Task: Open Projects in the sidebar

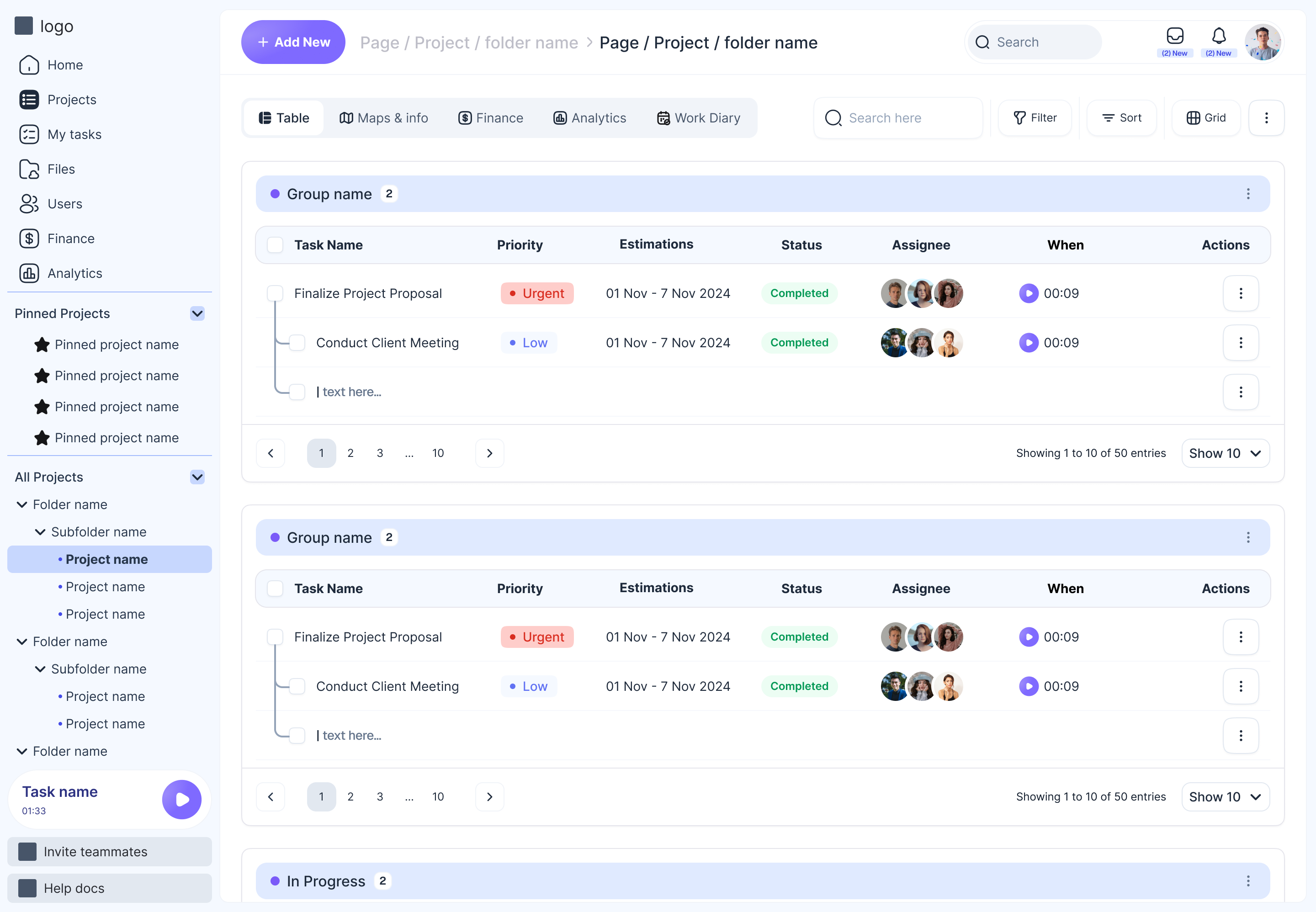Action: click(x=58, y=100)
